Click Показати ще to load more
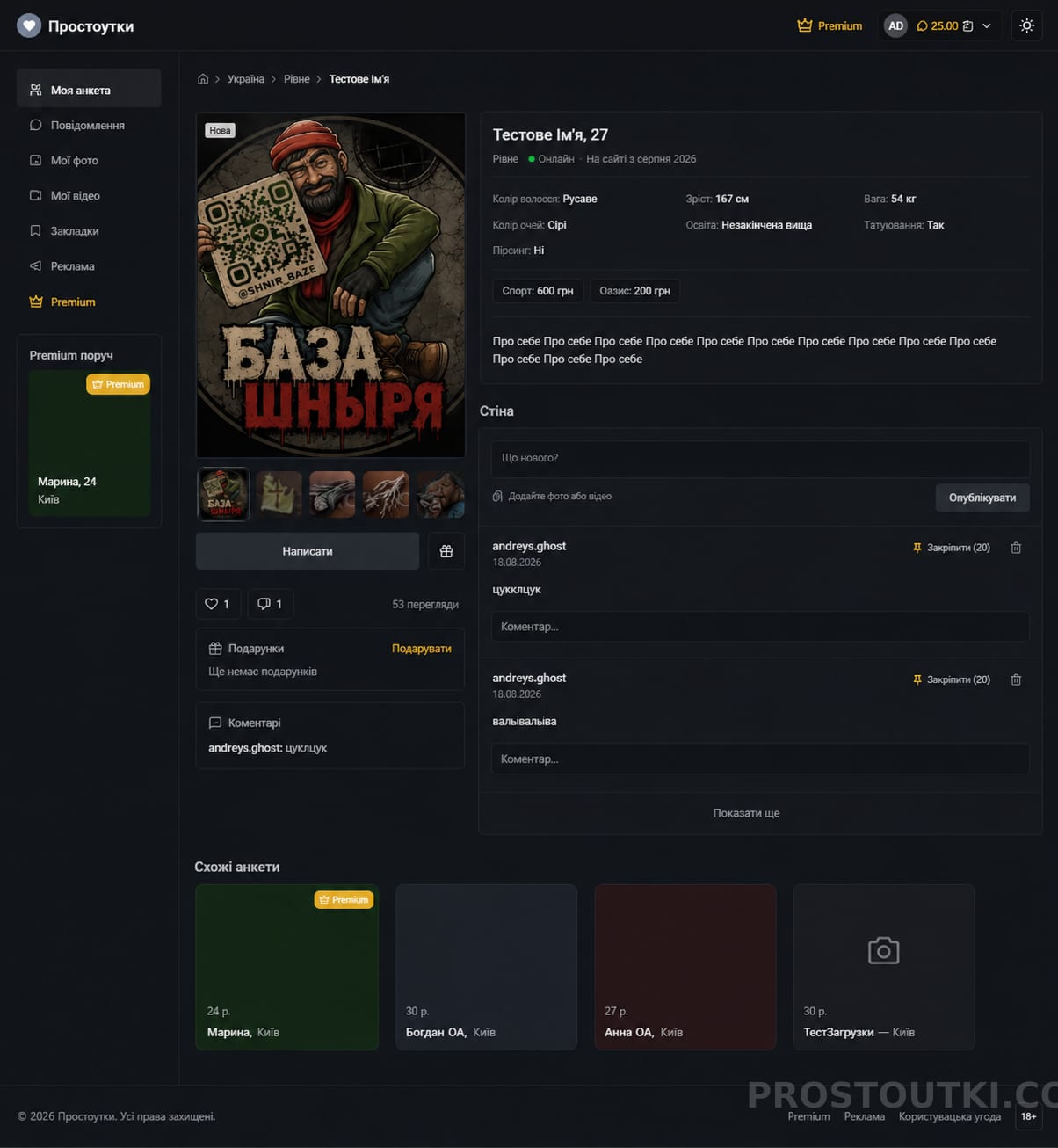1058x1148 pixels. pos(746,813)
